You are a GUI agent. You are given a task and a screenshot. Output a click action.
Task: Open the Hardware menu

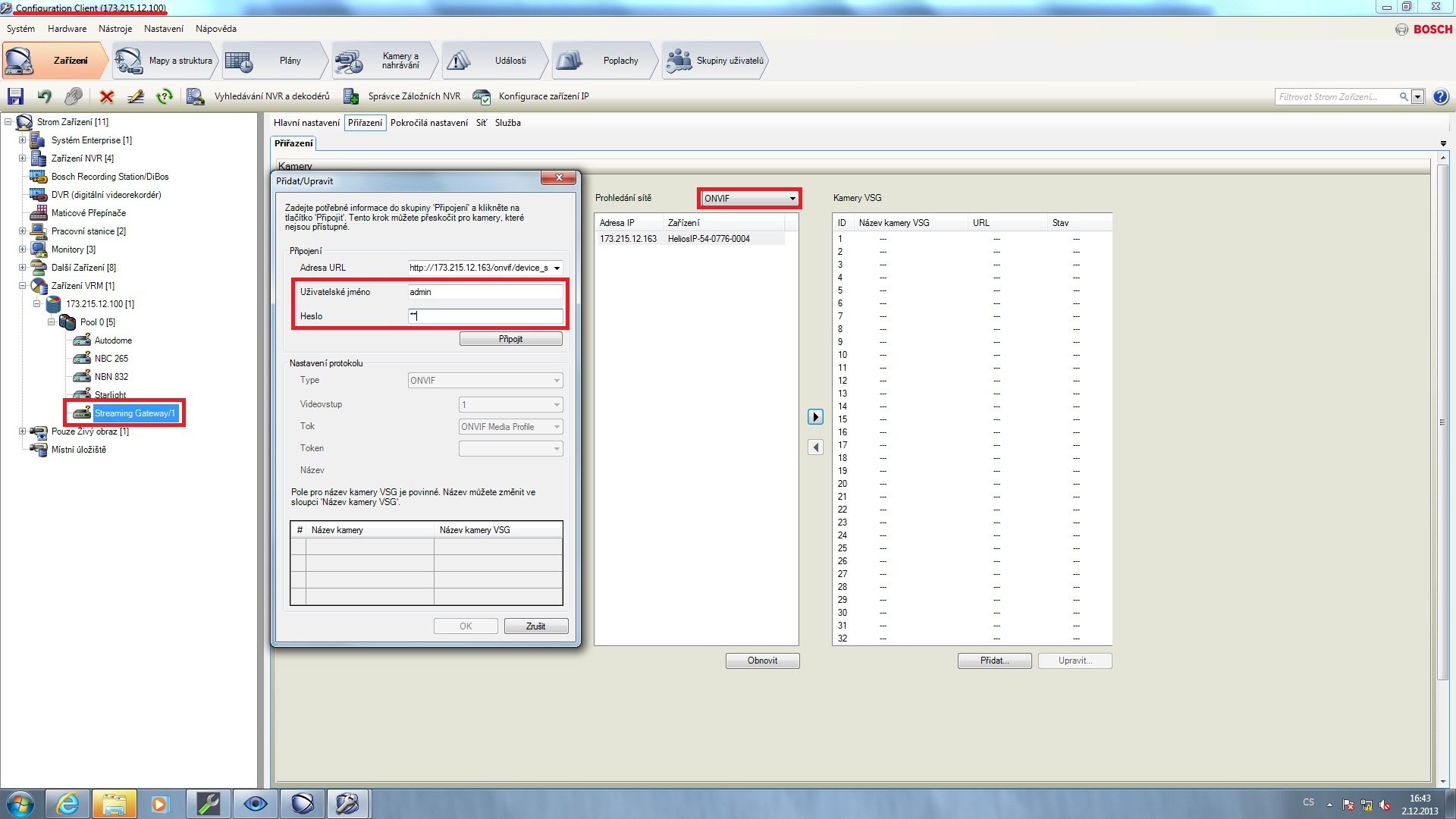pyautogui.click(x=67, y=29)
